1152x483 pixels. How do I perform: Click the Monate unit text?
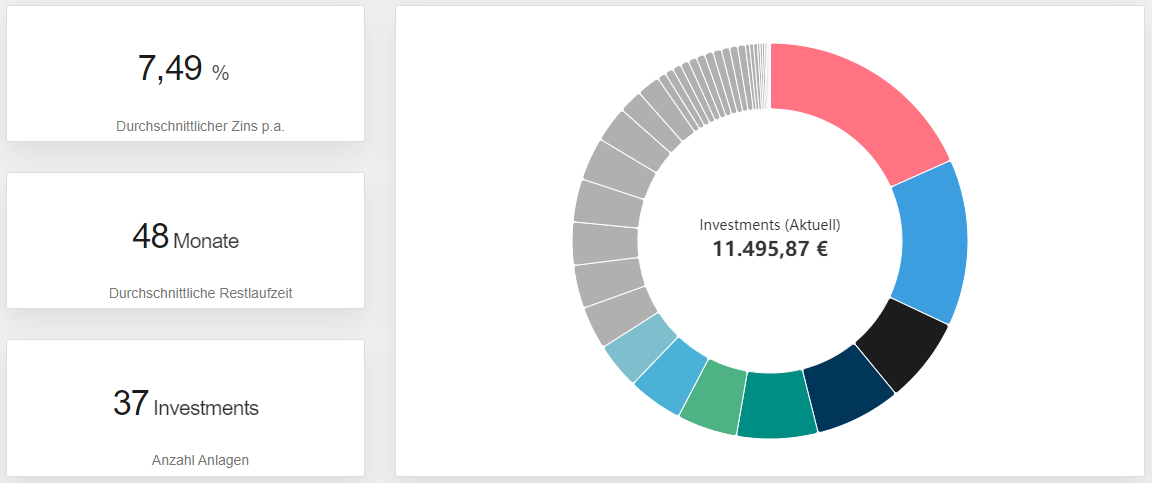tap(206, 241)
